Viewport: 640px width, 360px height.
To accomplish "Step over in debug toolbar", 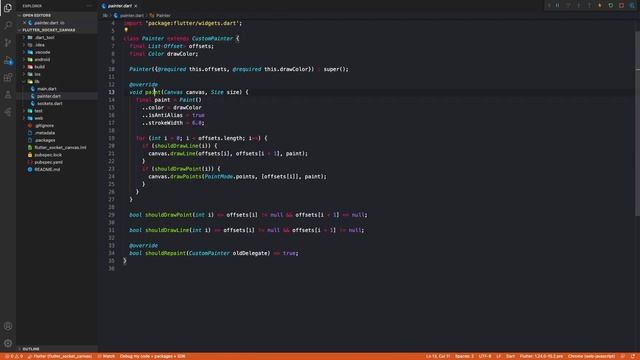I will coord(568,5).
